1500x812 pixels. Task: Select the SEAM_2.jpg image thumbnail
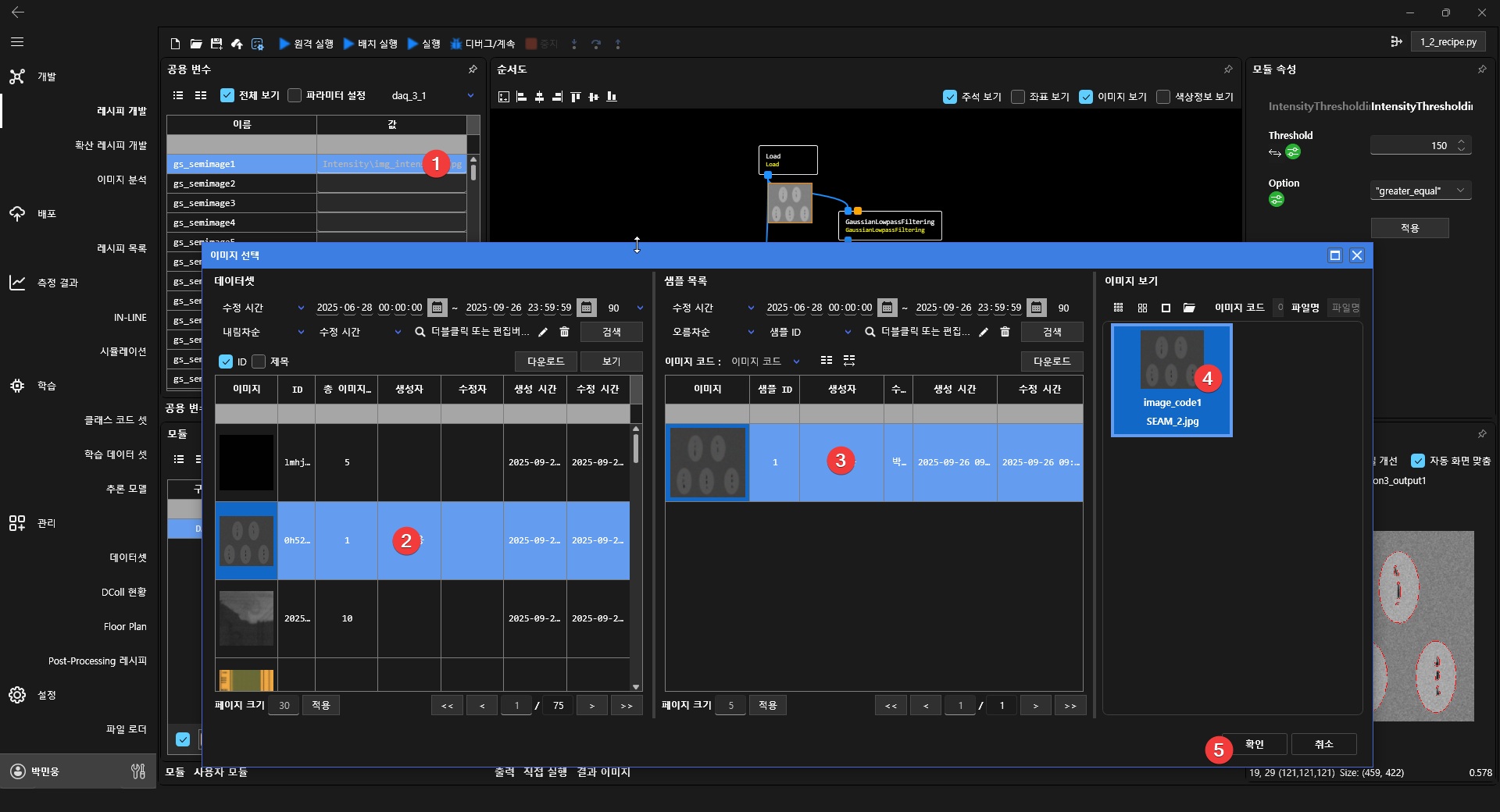[1171, 380]
